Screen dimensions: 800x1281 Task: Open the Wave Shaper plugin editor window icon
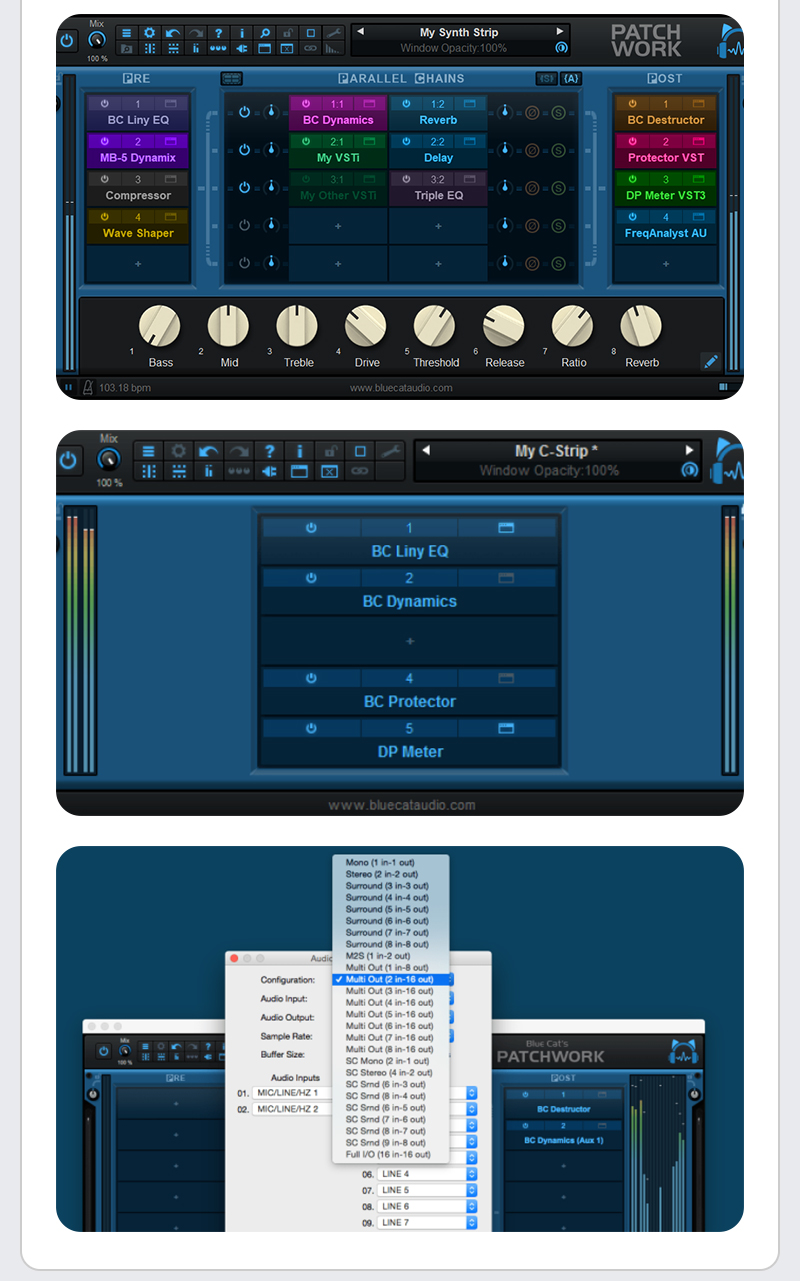(x=170, y=217)
